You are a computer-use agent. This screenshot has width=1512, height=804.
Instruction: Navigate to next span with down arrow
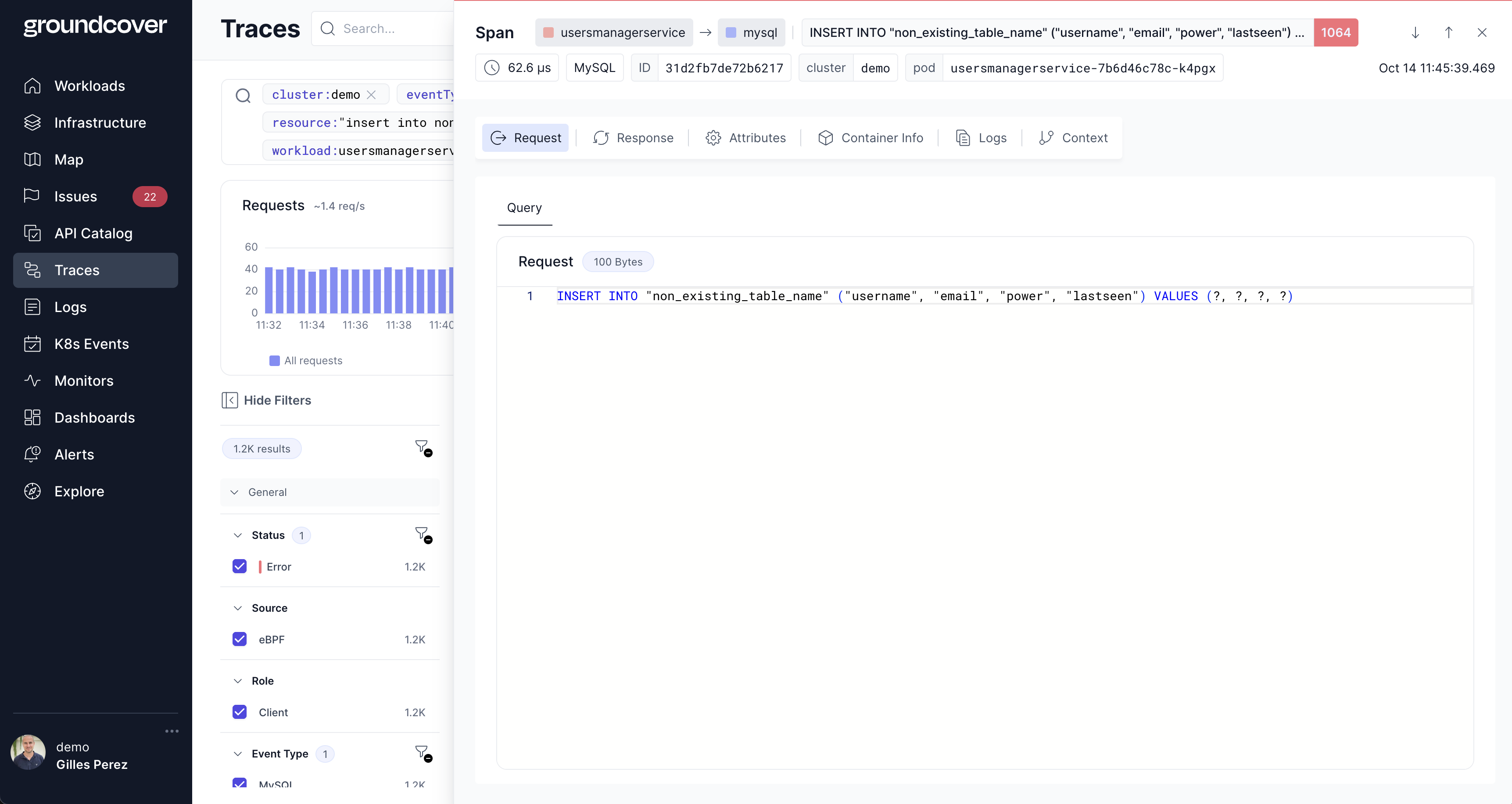pos(1415,33)
